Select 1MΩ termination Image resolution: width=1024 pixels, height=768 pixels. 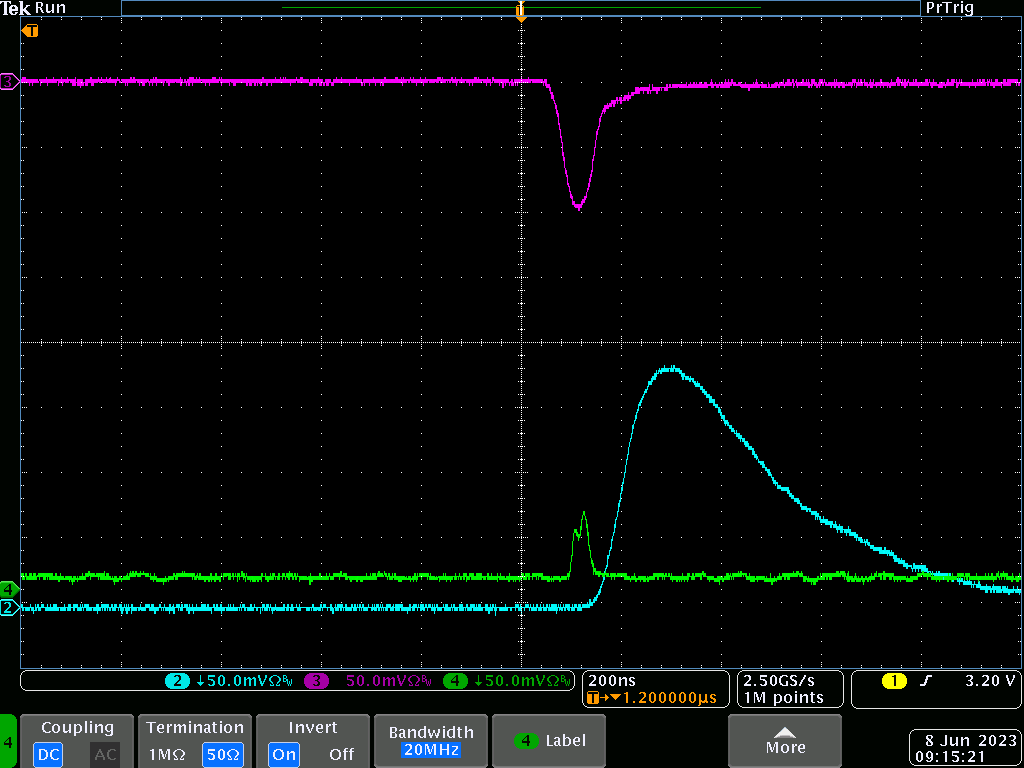click(166, 754)
